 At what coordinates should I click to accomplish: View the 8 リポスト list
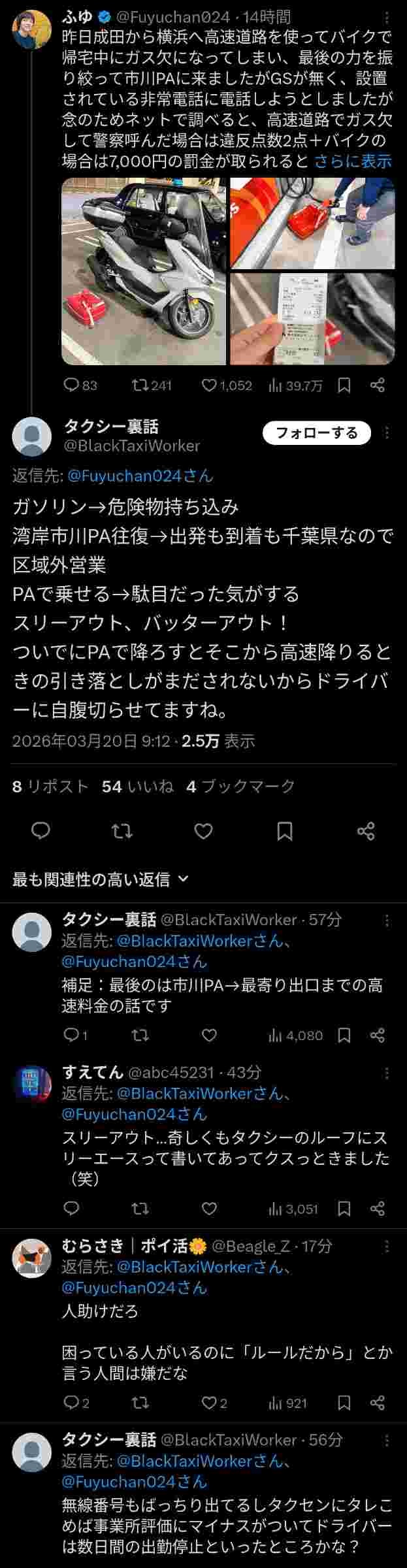(50, 786)
